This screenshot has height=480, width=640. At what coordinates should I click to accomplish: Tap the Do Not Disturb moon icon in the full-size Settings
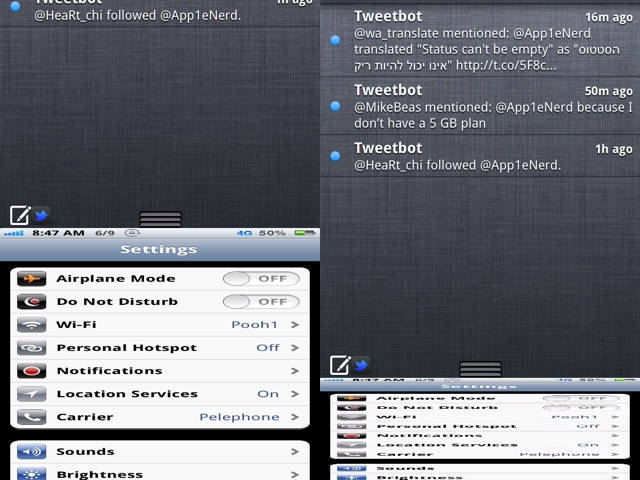pos(31,302)
